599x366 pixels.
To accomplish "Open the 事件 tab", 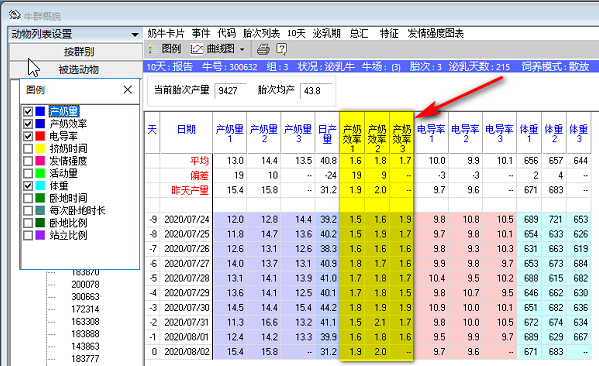I will click(x=201, y=34).
